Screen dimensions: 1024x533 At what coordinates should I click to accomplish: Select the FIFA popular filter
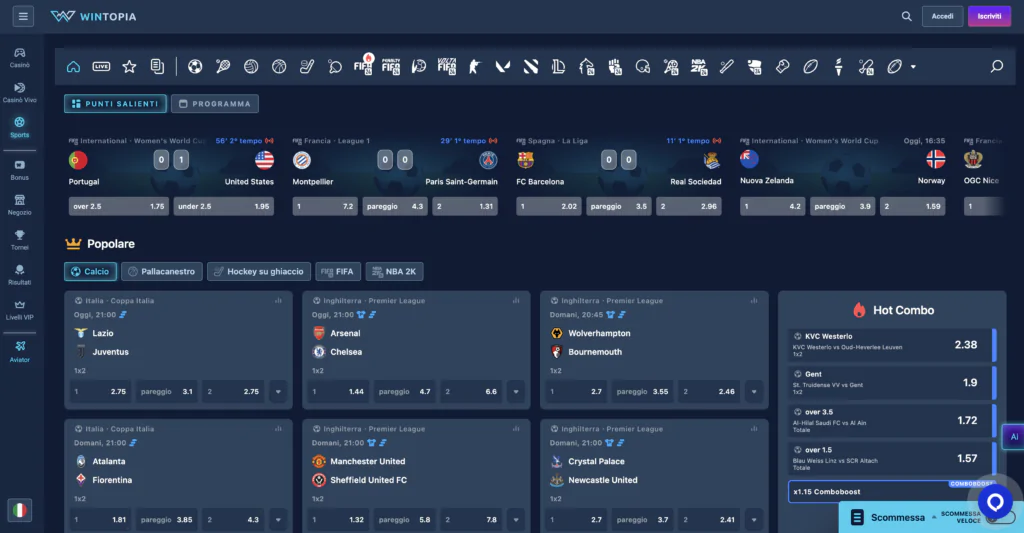click(338, 272)
